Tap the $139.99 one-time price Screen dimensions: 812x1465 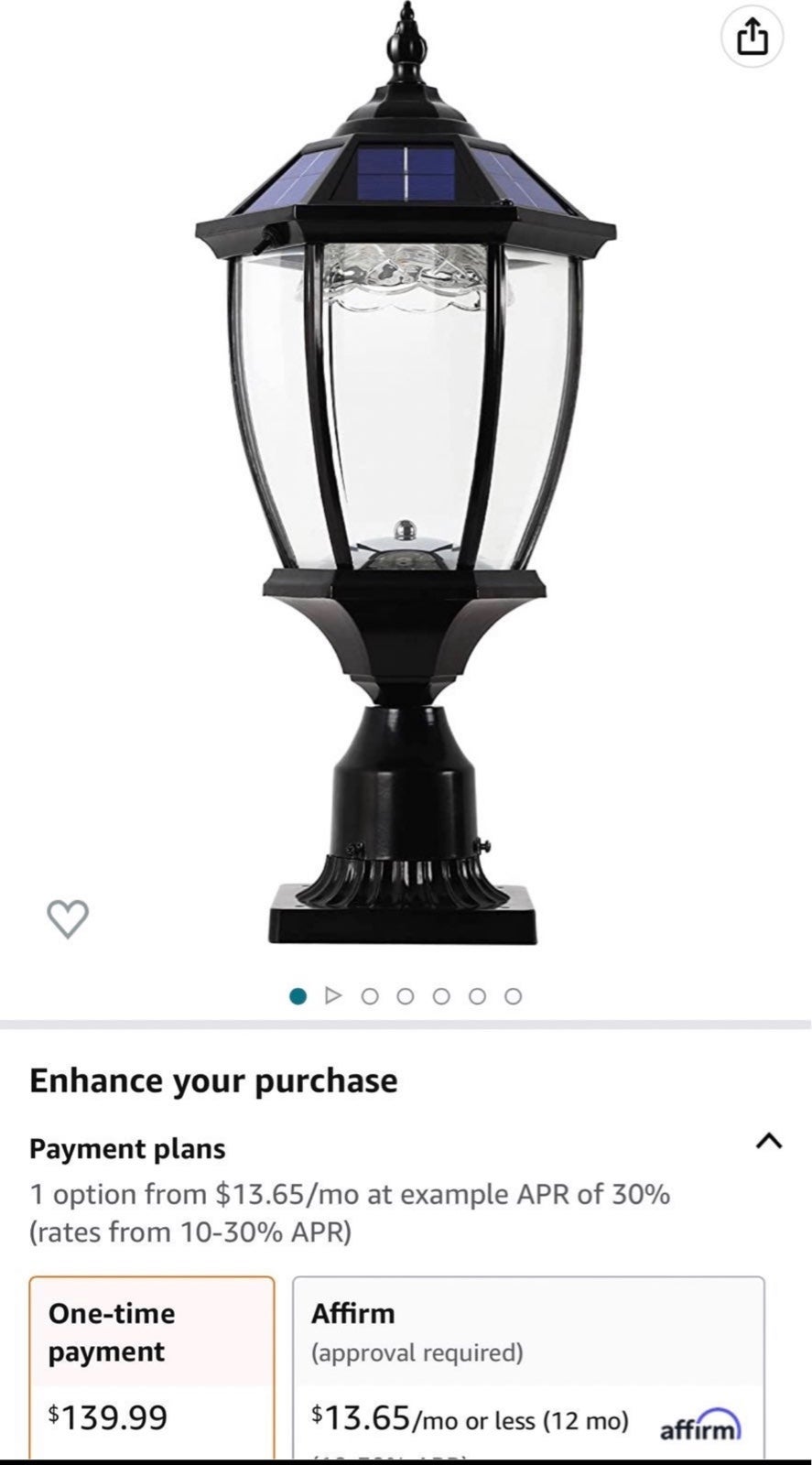click(108, 1417)
